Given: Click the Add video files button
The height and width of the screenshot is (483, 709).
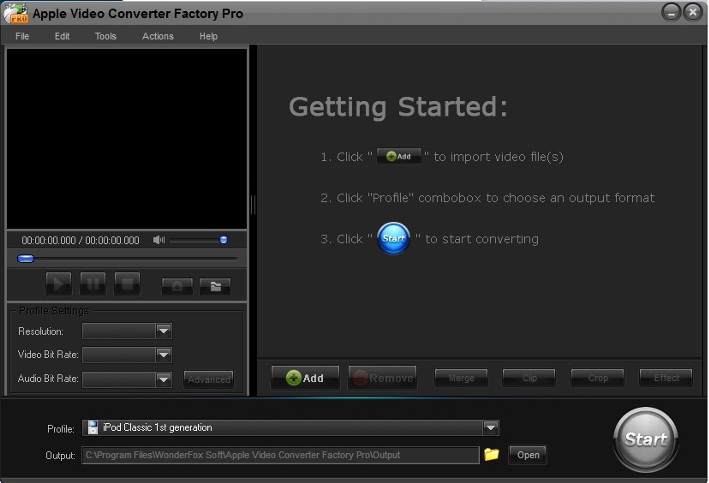Looking at the screenshot, I should click(x=305, y=378).
